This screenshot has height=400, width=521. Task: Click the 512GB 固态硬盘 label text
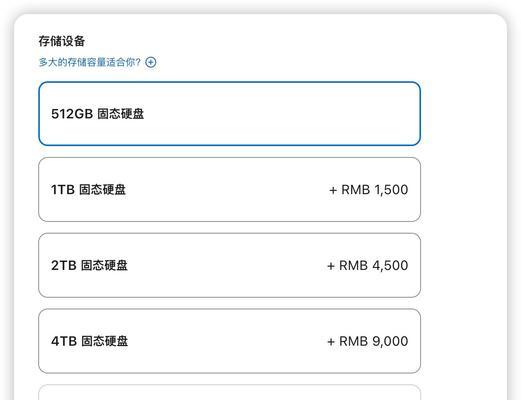[98, 114]
